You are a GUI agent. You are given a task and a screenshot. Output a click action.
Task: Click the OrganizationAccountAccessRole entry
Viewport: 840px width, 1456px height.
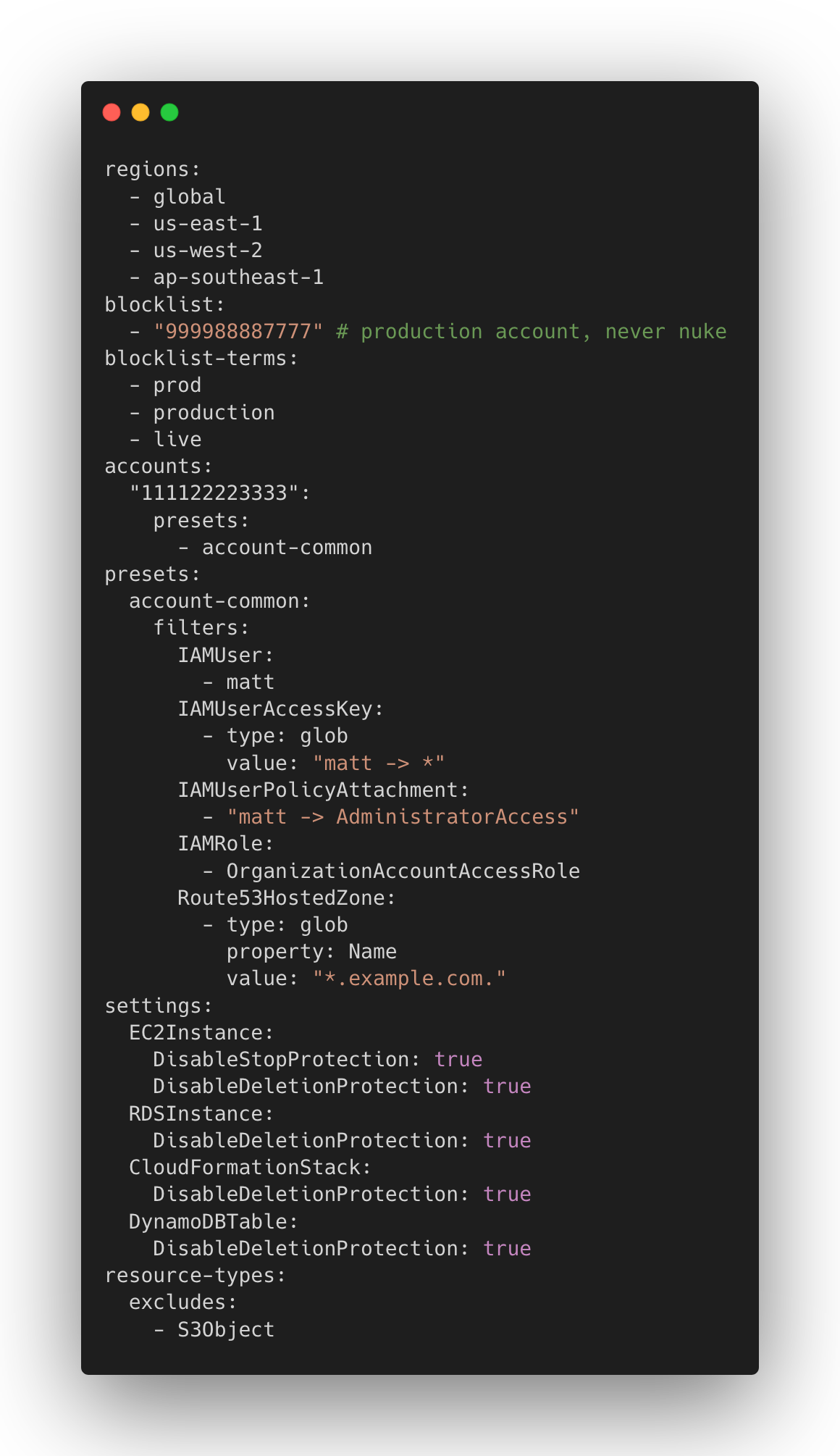tap(403, 871)
